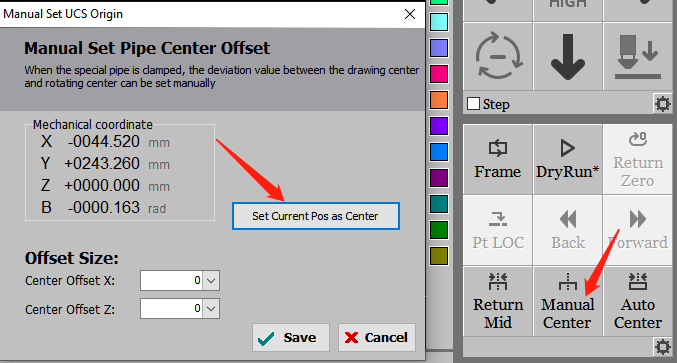Click the large down arrow jog button

coord(567,57)
